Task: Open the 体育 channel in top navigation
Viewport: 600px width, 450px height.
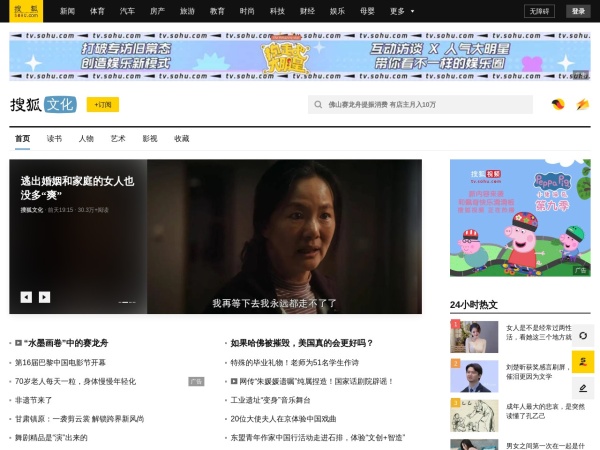Action: coord(97,11)
